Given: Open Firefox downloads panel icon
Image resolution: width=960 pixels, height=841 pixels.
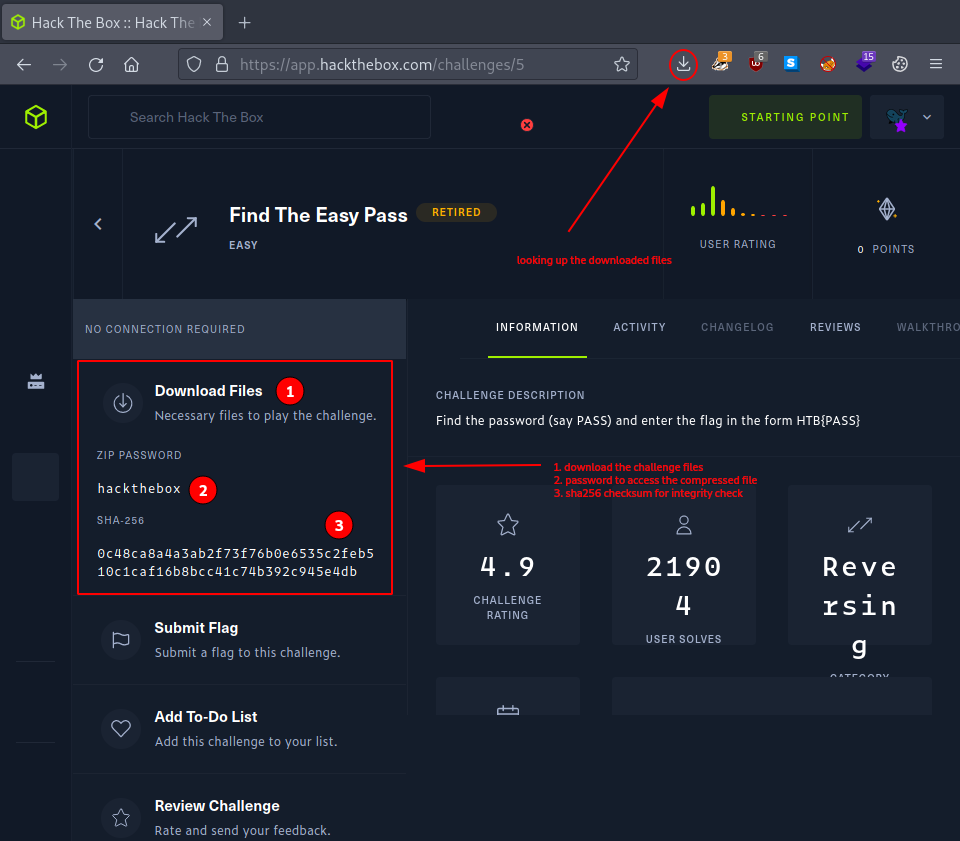Looking at the screenshot, I should [683, 64].
